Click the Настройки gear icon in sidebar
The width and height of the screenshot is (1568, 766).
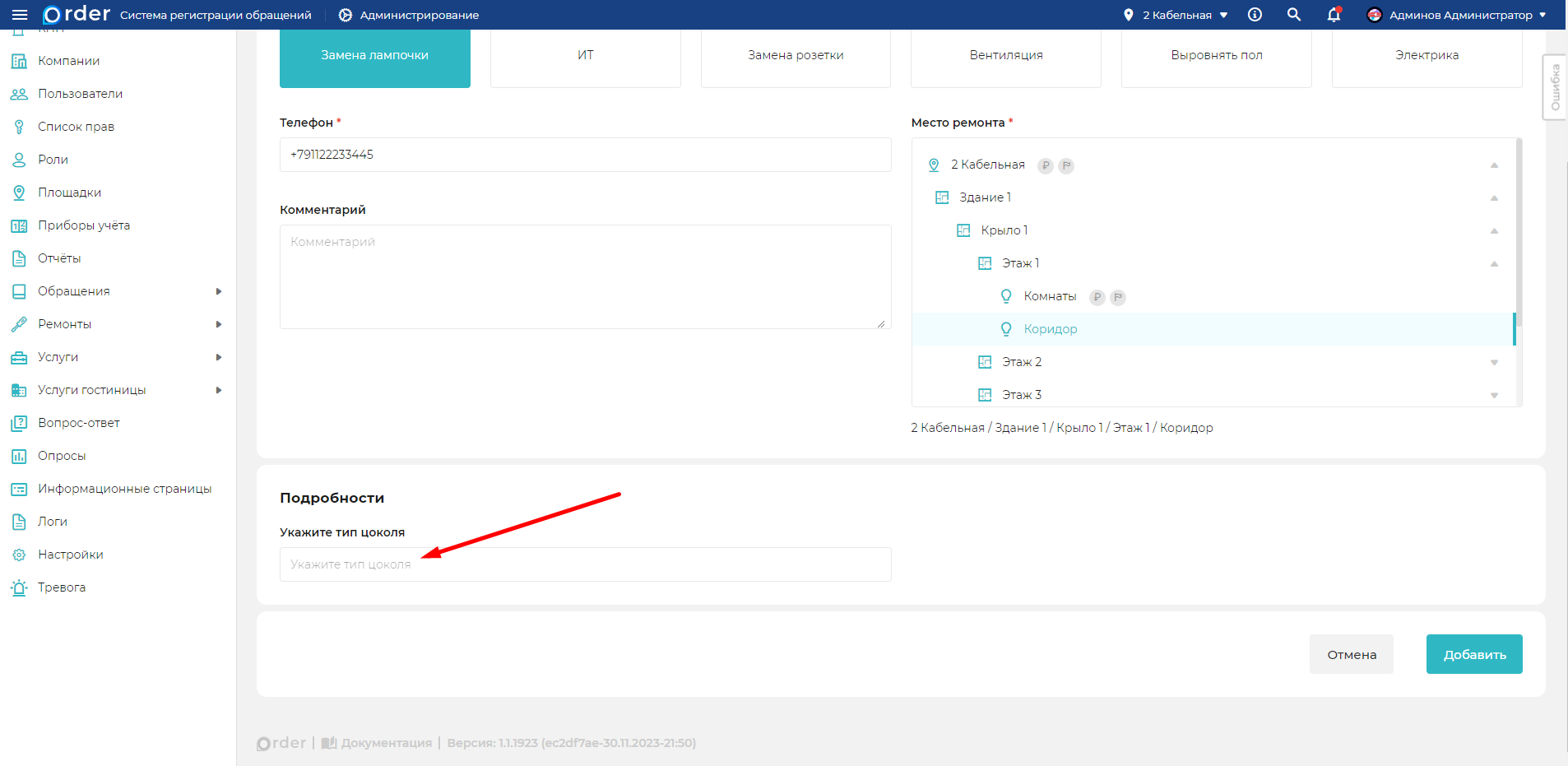(19, 555)
